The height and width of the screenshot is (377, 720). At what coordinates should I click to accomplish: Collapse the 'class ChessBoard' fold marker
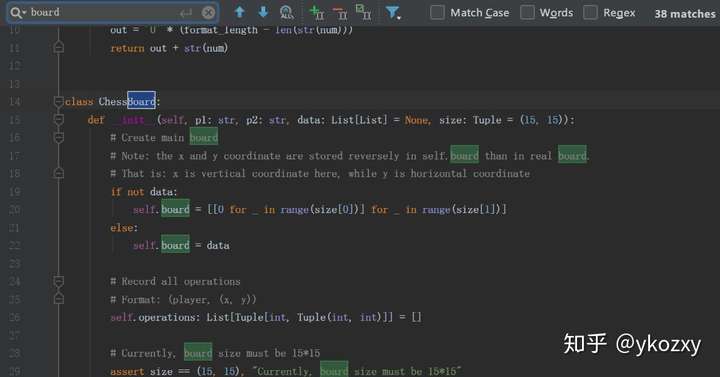tap(59, 101)
